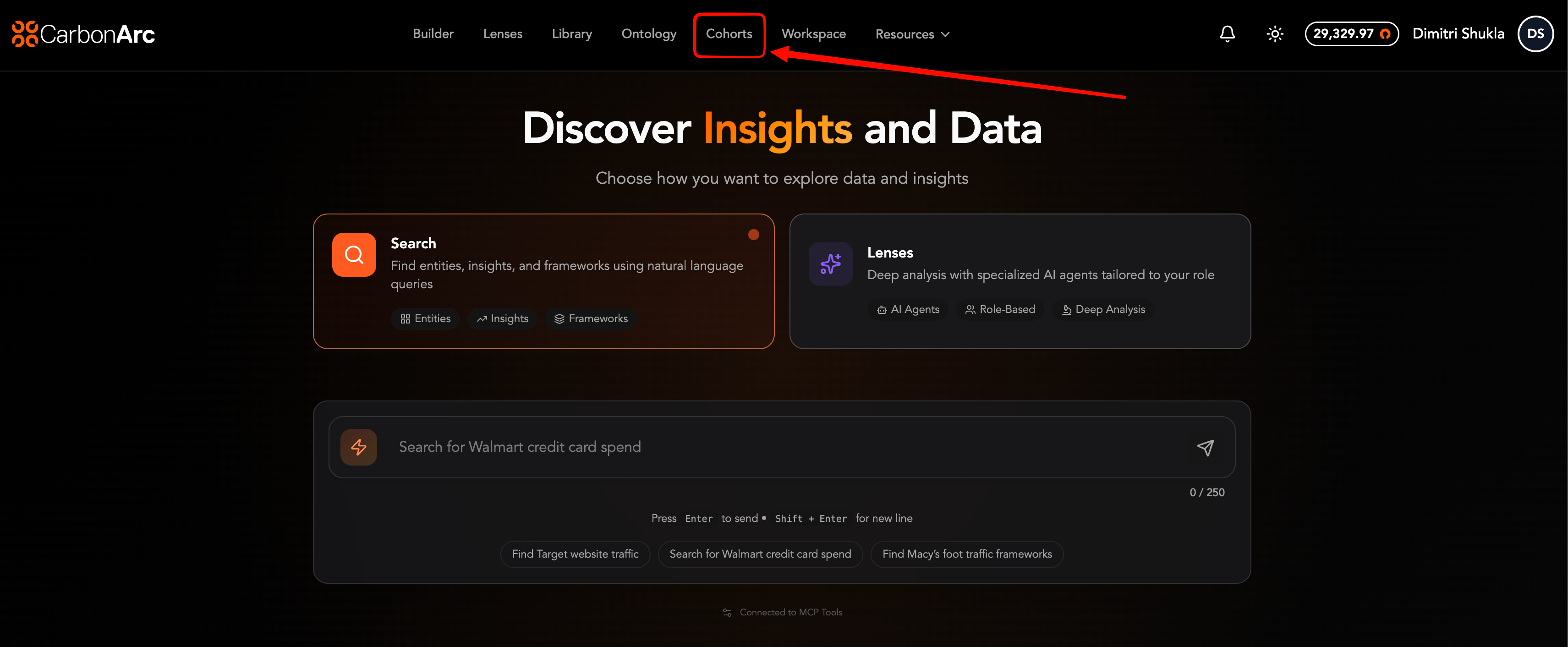Click the notification bell icon
Image resolution: width=1568 pixels, height=647 pixels.
tap(1227, 34)
